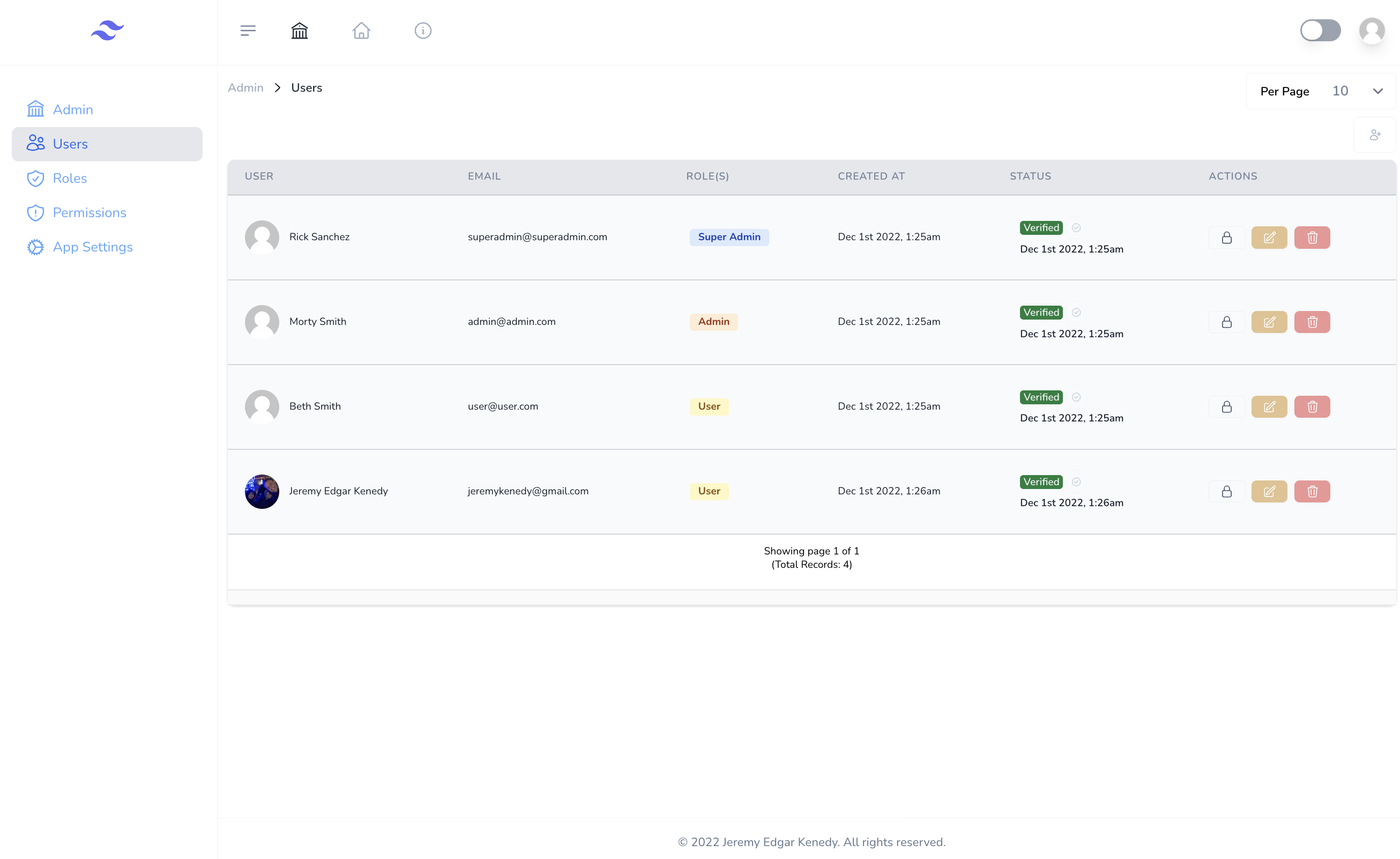The image size is (1400, 859).
Task: Click the hamburger menu icon in top bar
Action: 248,31
